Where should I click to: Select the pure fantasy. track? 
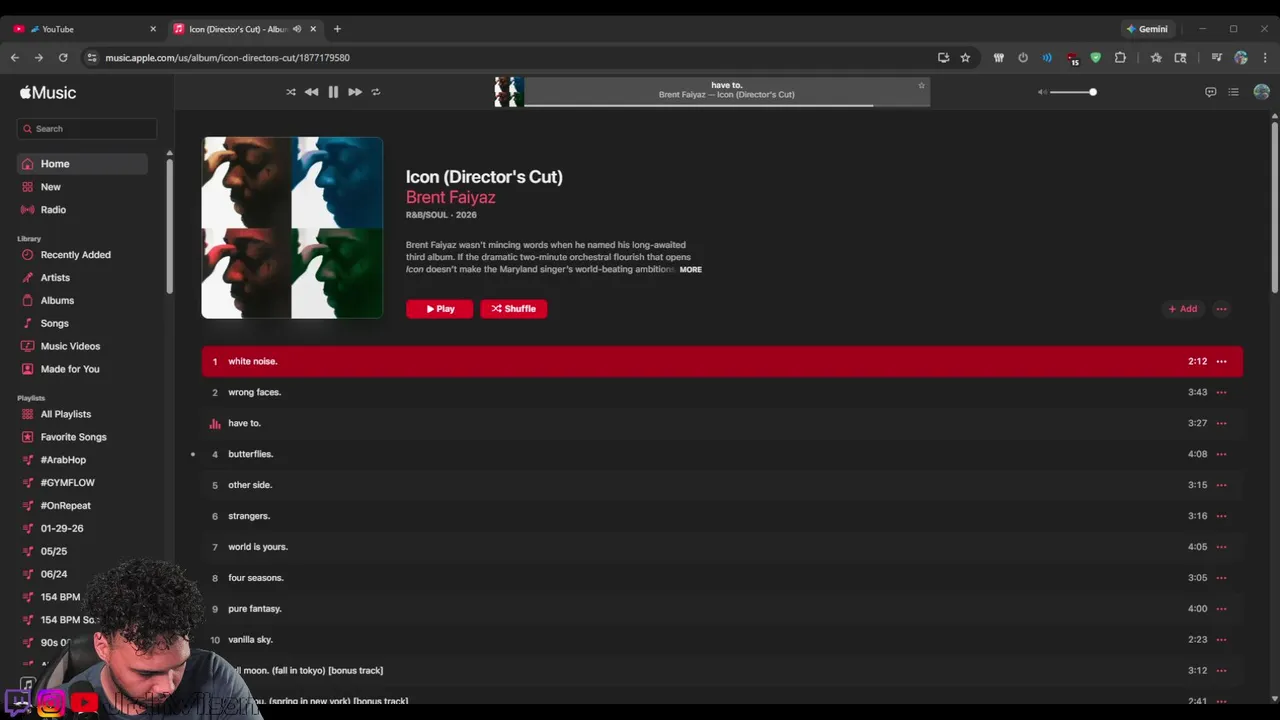722,609
